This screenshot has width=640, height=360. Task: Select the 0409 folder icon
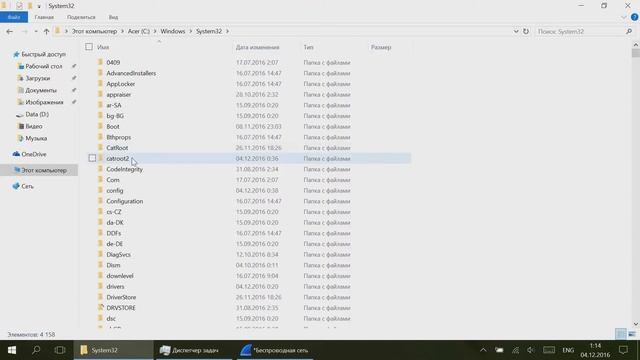point(100,62)
